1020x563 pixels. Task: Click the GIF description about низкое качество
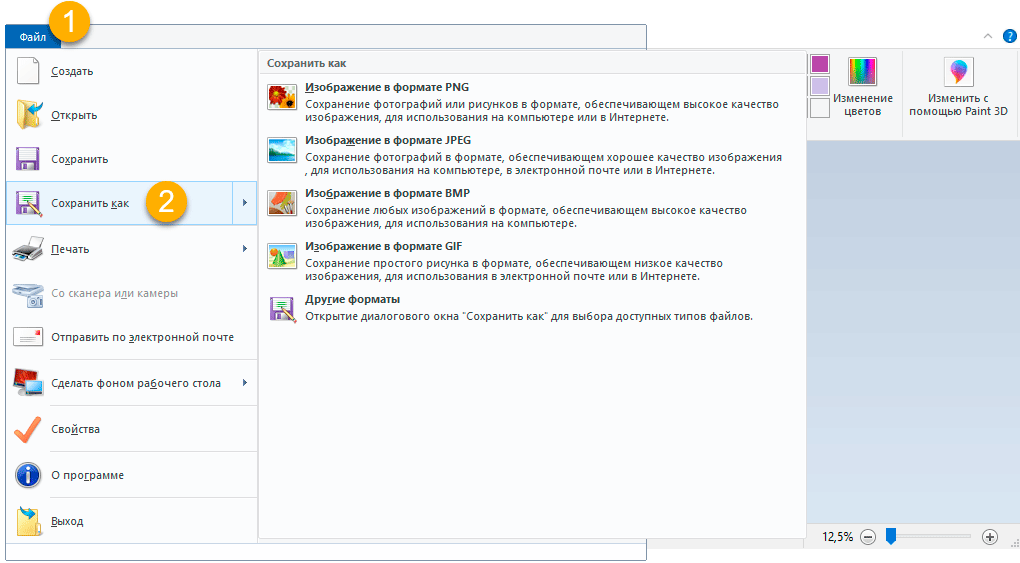(x=514, y=269)
